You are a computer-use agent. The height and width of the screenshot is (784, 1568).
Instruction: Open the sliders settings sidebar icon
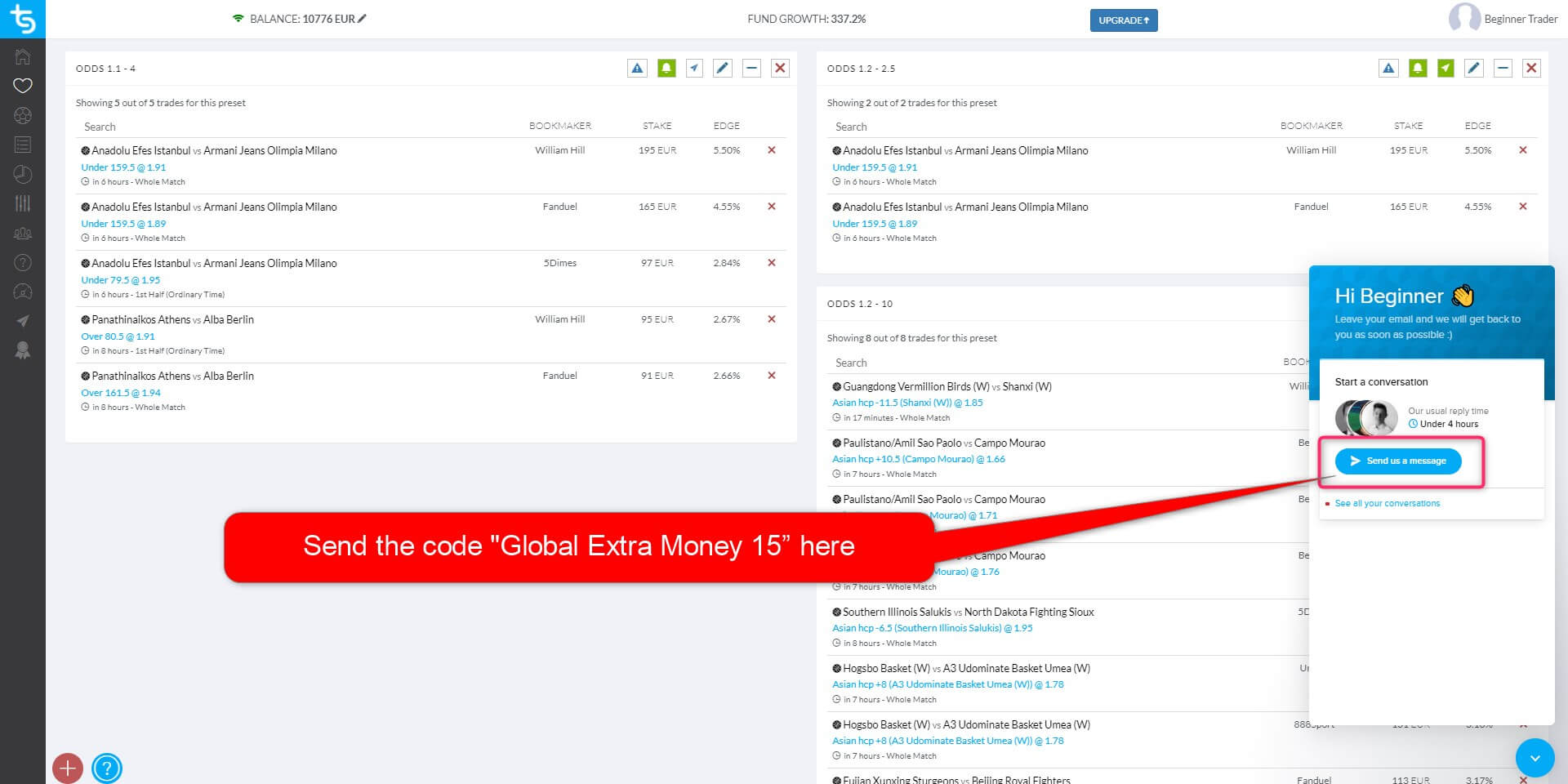point(23,203)
